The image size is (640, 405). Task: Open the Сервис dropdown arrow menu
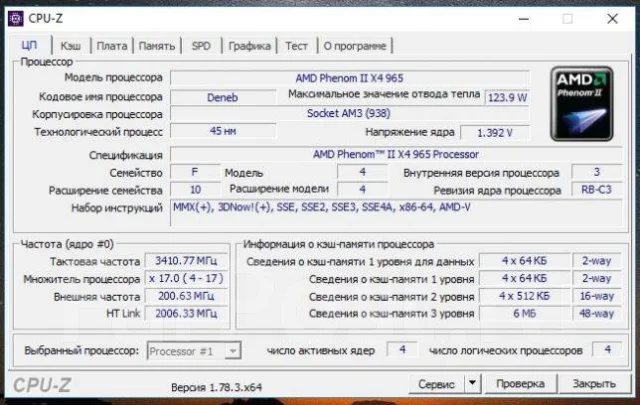coord(473,384)
